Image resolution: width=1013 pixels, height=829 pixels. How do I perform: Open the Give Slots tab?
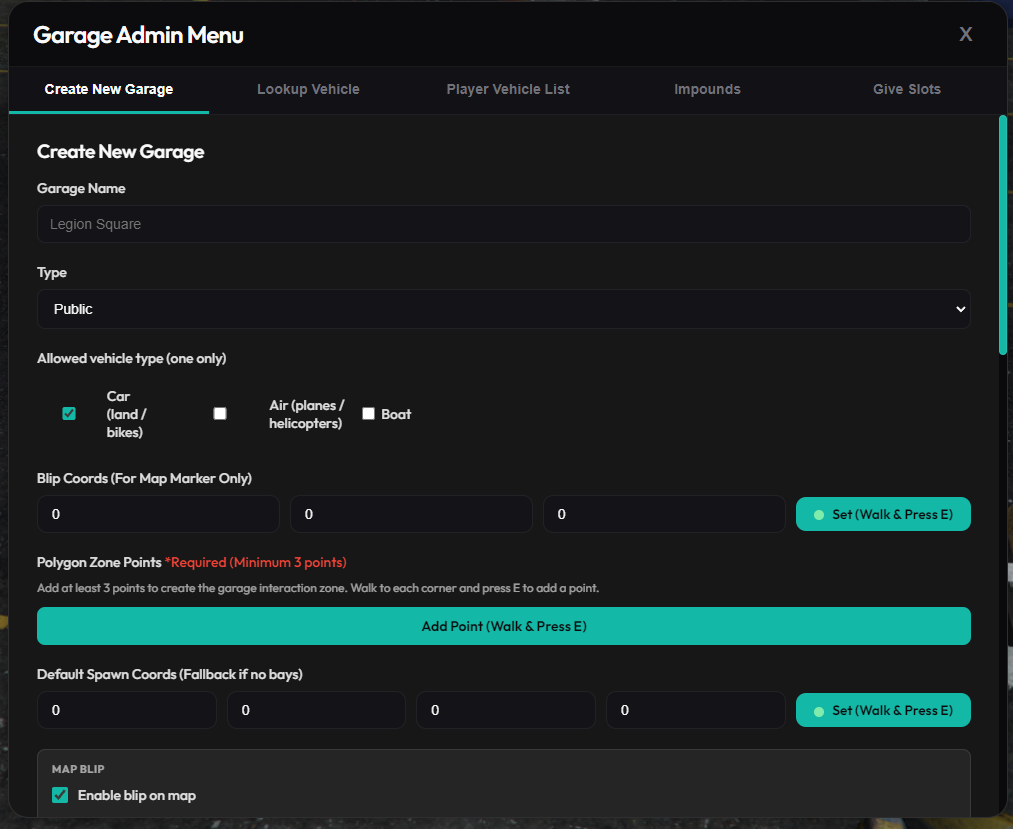click(x=906, y=89)
